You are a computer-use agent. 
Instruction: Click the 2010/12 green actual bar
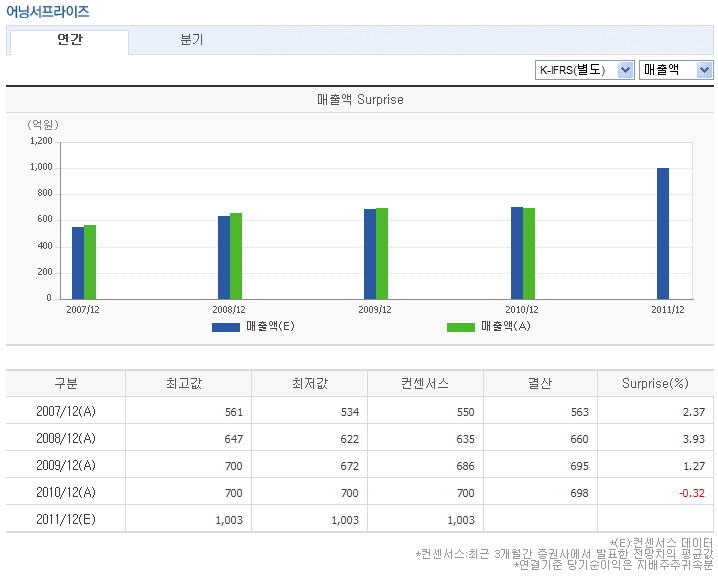[x=529, y=253]
